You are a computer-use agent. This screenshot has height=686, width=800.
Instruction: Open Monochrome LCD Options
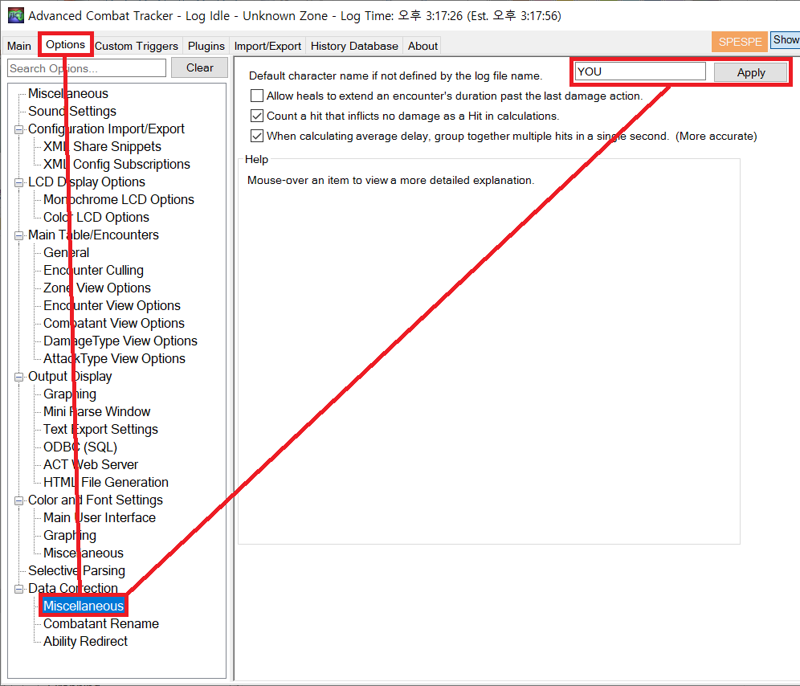click(x=118, y=199)
